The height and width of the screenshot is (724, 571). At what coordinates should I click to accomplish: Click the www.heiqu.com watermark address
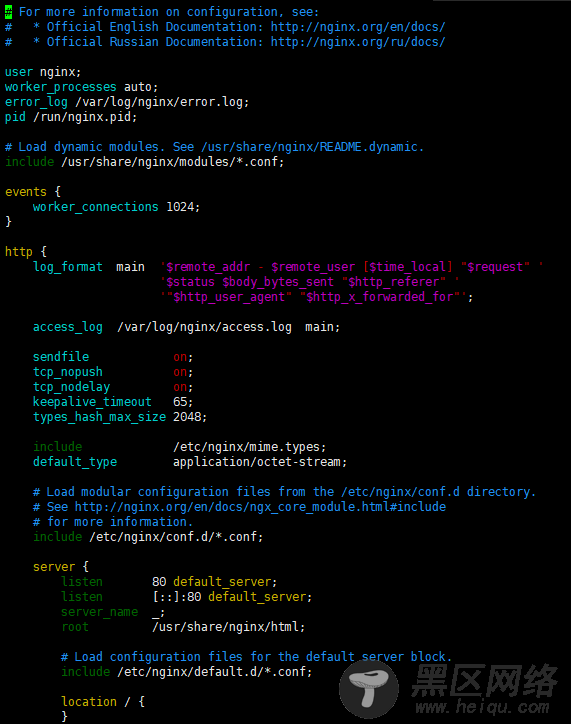pos(482,707)
